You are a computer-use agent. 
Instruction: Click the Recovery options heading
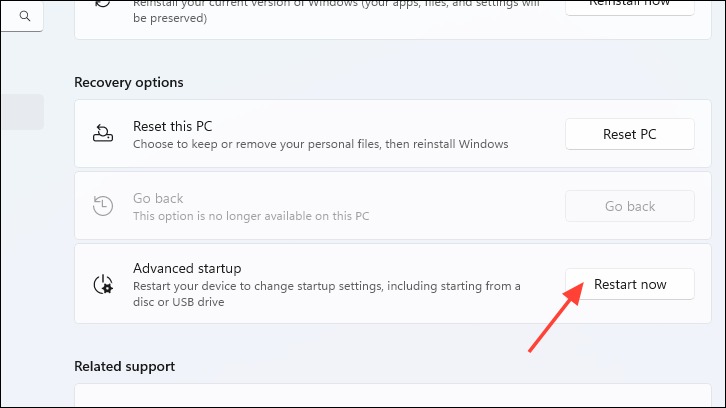(x=129, y=82)
